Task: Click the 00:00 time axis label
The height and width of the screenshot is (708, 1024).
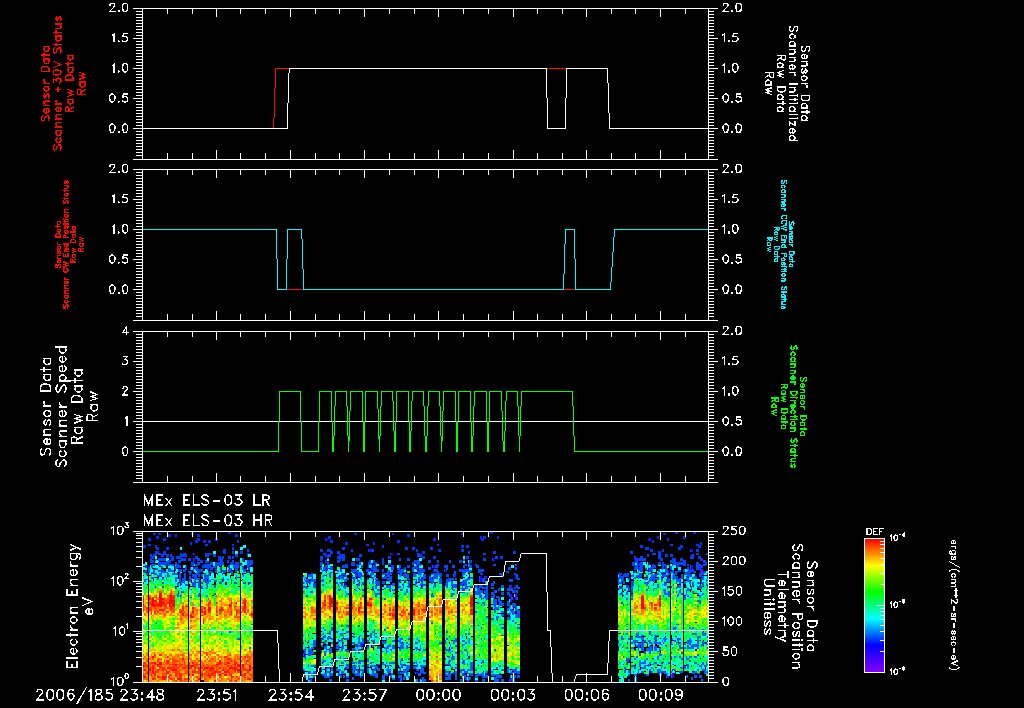Action: click(x=438, y=695)
